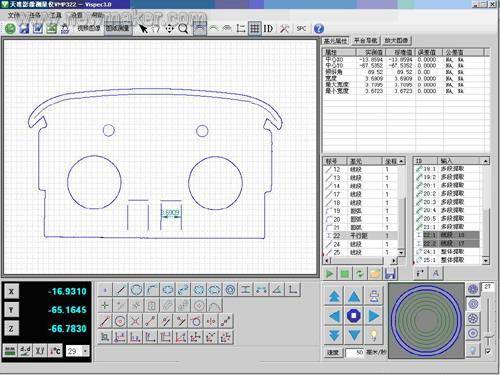The width and height of the screenshot is (500, 375).
Task: Select the black arrow pointer tool
Action: [x=143, y=29]
